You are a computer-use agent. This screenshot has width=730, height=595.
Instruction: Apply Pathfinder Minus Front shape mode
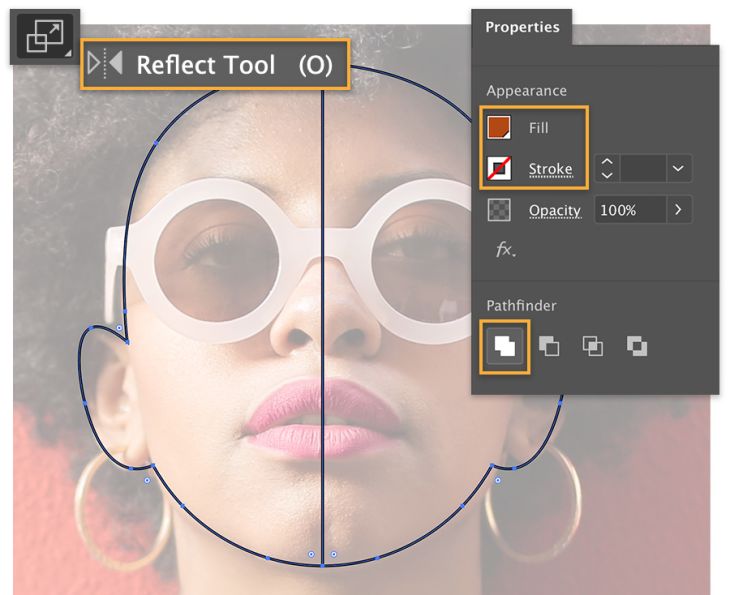(549, 346)
